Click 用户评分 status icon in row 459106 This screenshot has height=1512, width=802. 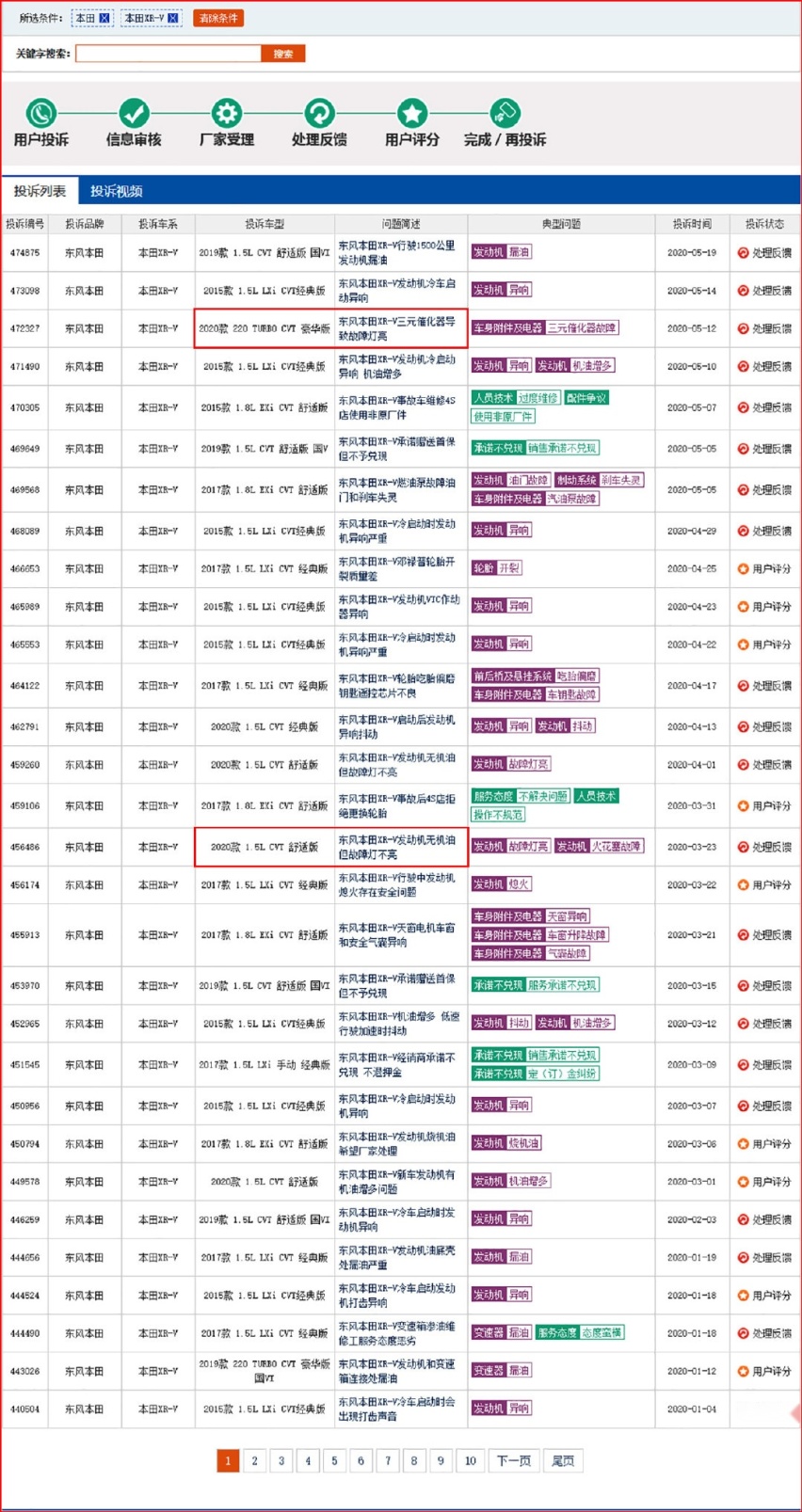(743, 806)
